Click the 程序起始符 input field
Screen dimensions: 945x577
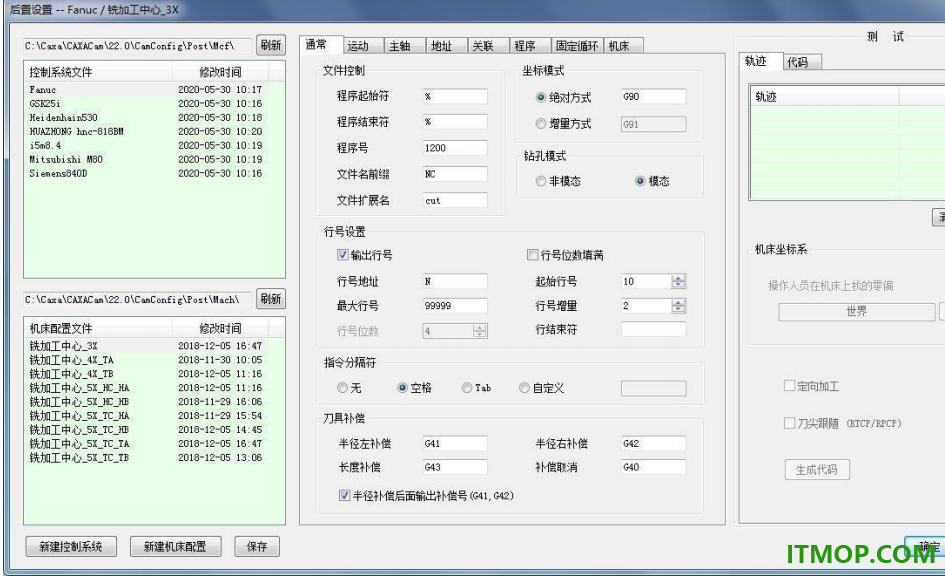[x=455, y=96]
